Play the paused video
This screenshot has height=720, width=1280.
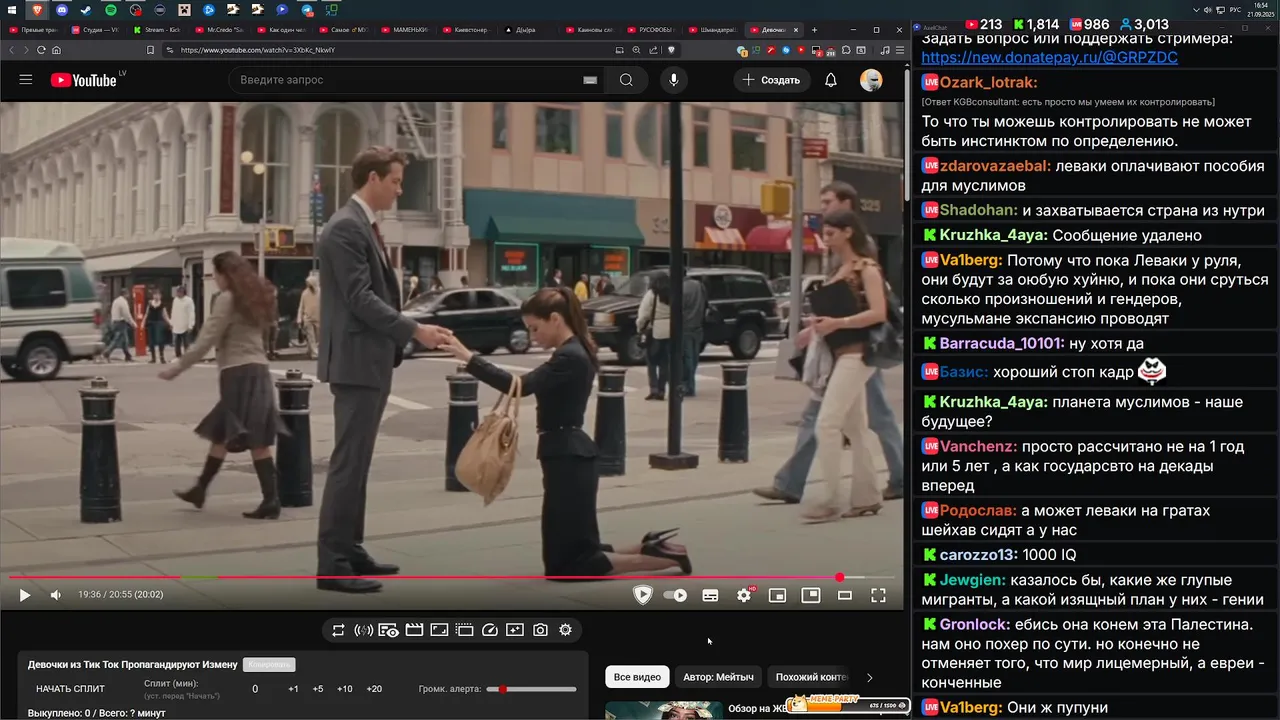point(25,595)
